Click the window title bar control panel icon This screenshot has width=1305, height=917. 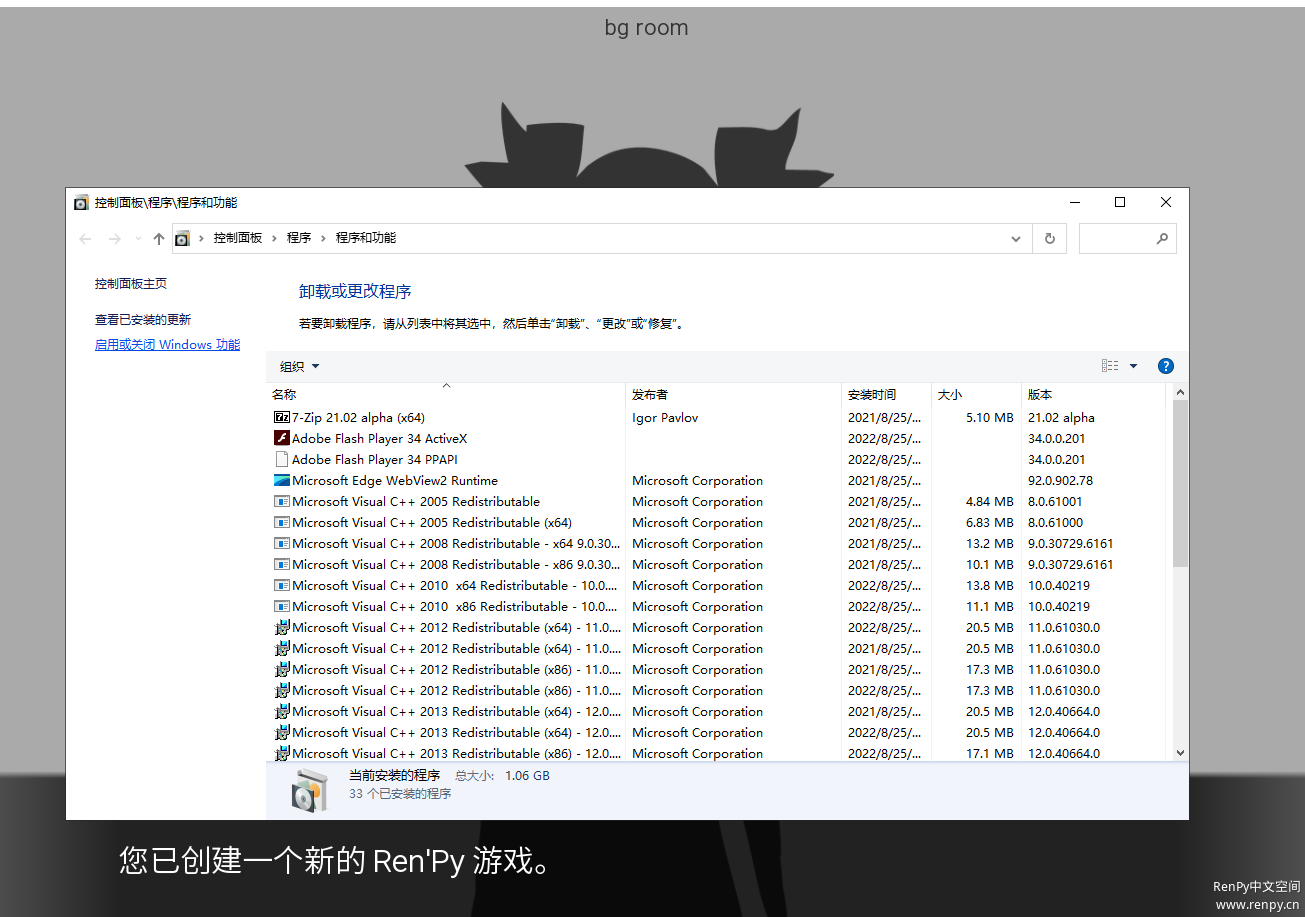click(x=81, y=203)
